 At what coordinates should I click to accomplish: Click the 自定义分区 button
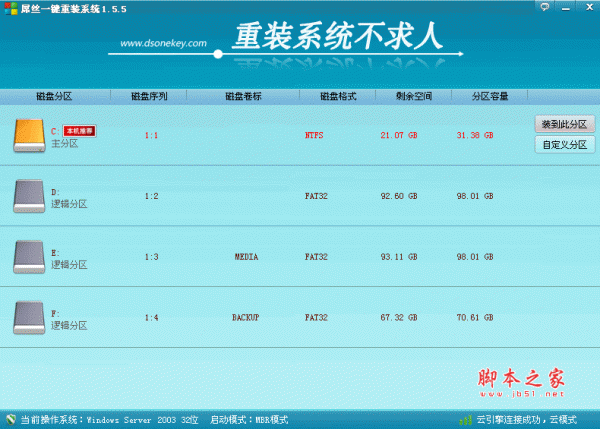[564, 145]
